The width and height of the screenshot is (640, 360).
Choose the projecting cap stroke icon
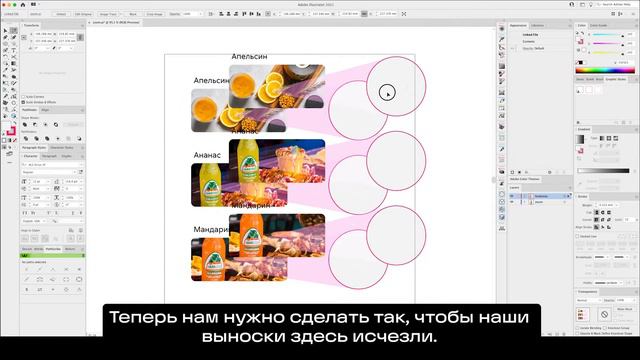609,212
